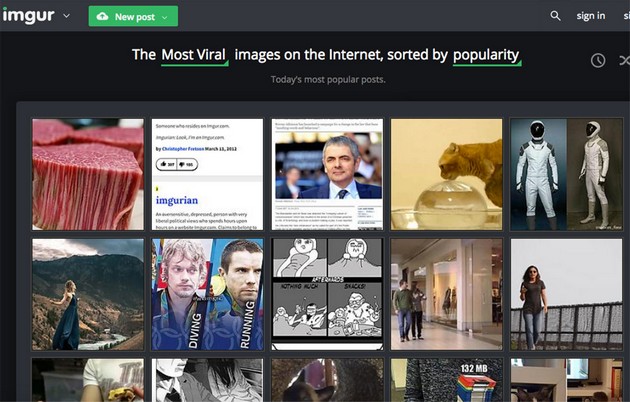630x402 pixels.
Task: Click the cloud upload icon
Action: [102, 16]
